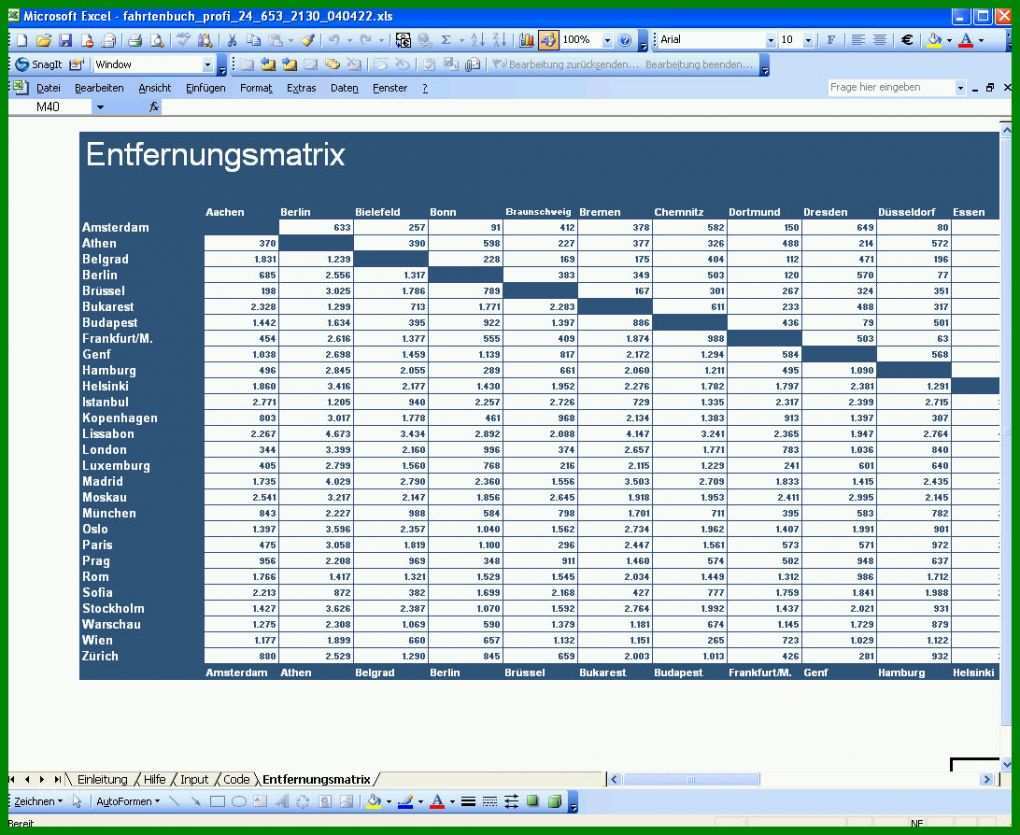This screenshot has width=1020, height=835.
Task: Start SnagIt capture
Action: pos(39,64)
